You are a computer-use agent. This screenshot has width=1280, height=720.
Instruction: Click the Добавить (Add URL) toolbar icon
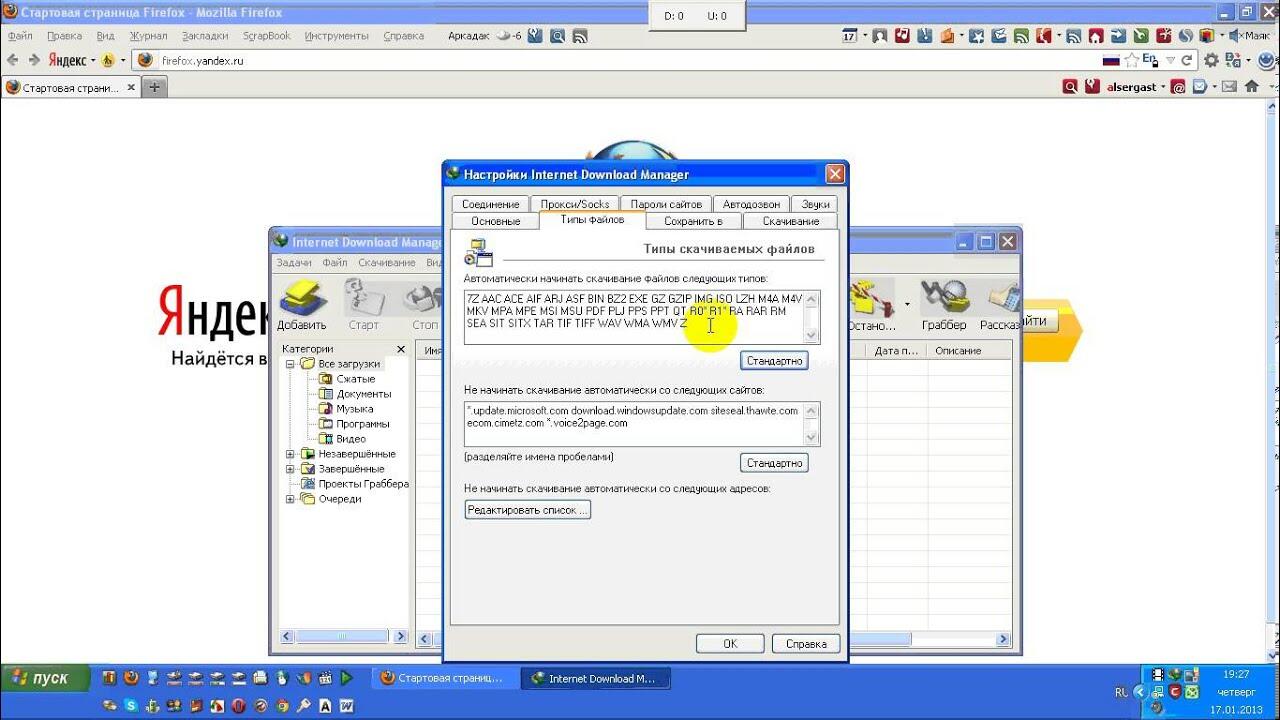click(301, 304)
